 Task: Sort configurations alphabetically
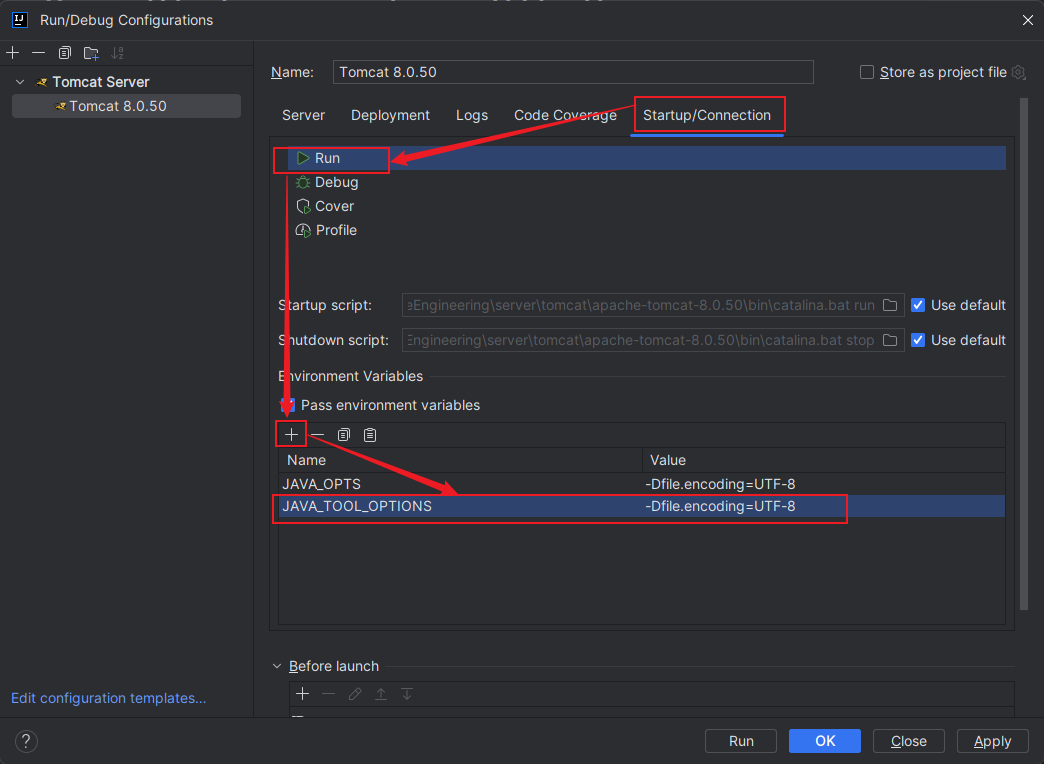pyautogui.click(x=117, y=53)
